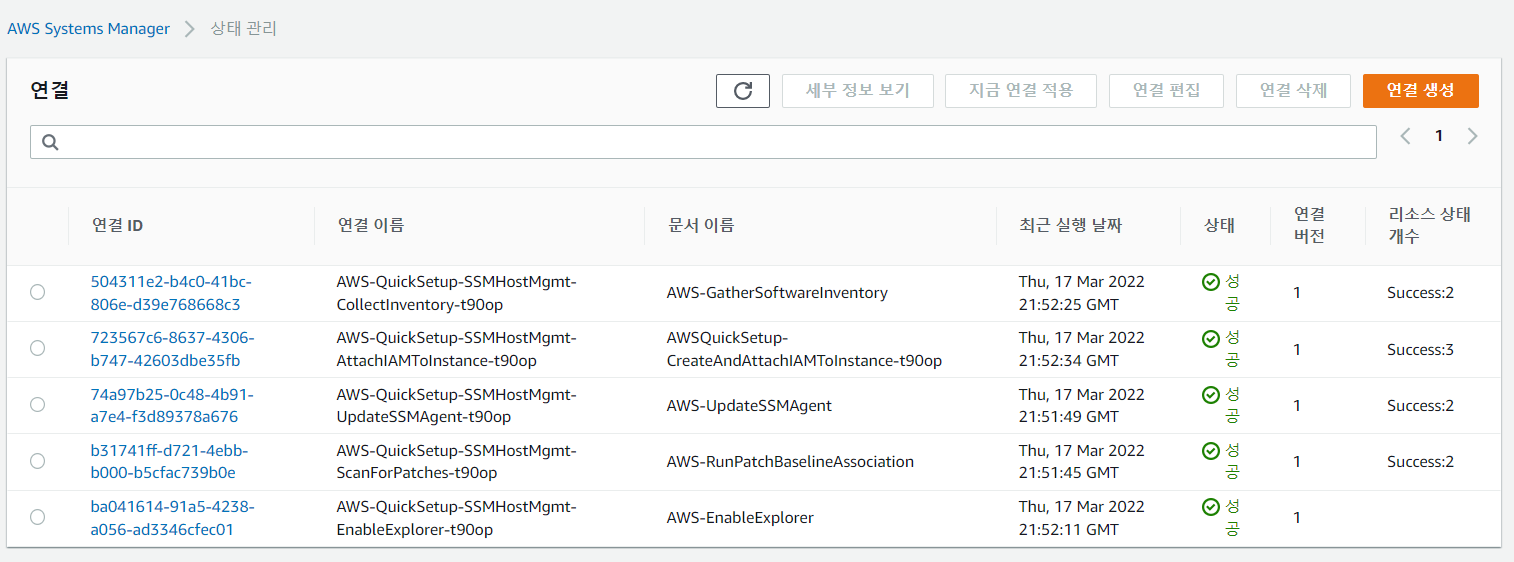Open association ID 504311e2-b4c0-41bc link
This screenshot has width=1514, height=562.
tap(171, 293)
